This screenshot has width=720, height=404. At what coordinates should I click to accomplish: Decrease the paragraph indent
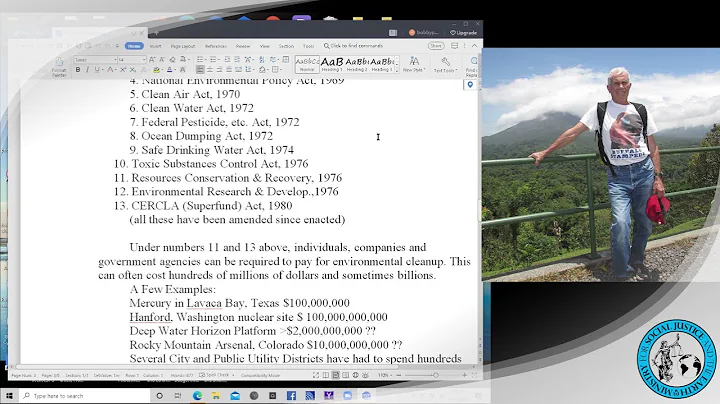(227, 60)
